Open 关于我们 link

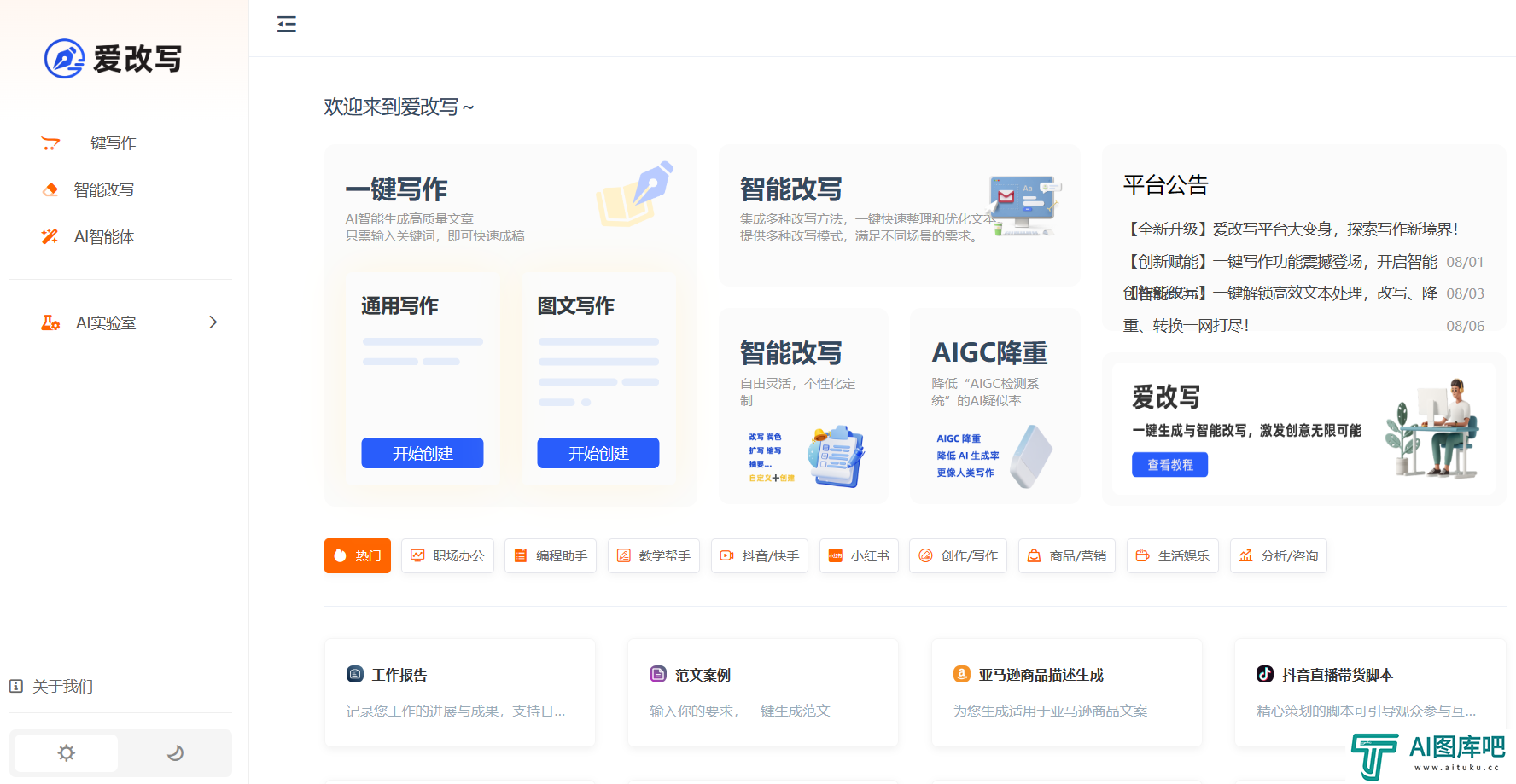click(62, 686)
